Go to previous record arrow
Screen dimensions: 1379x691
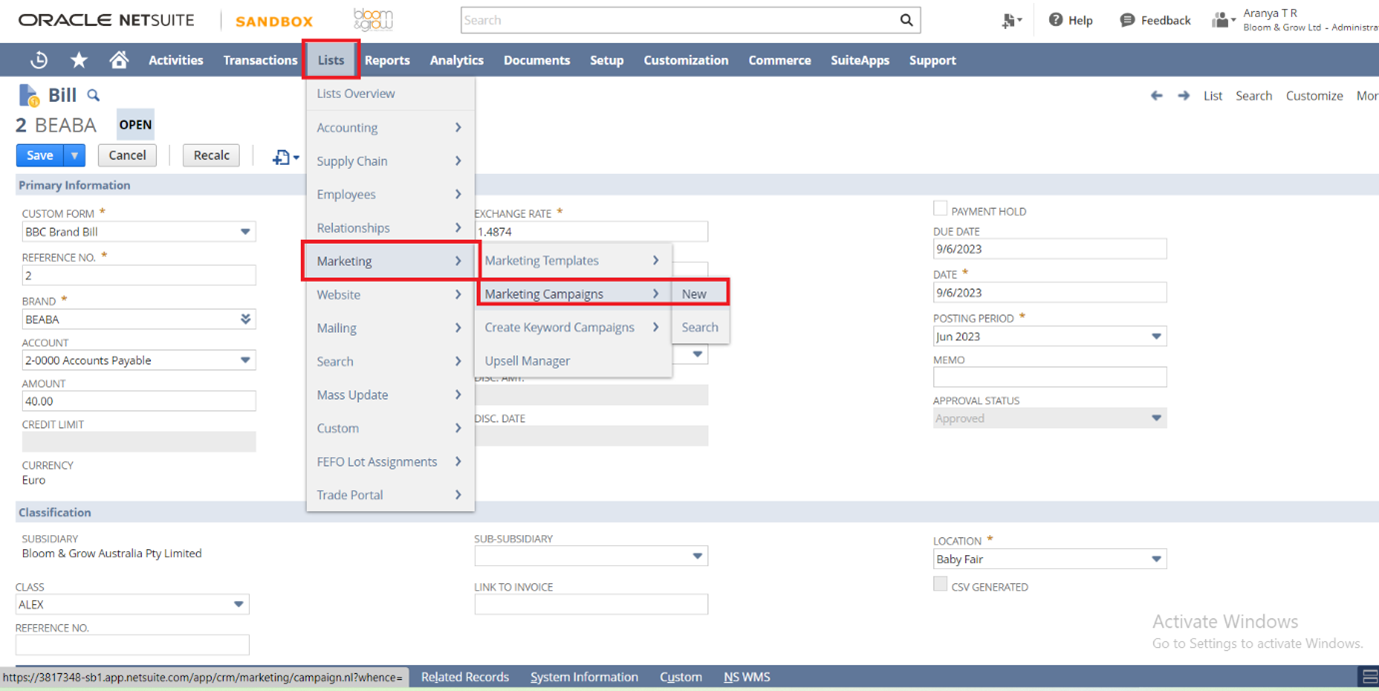(x=1156, y=96)
